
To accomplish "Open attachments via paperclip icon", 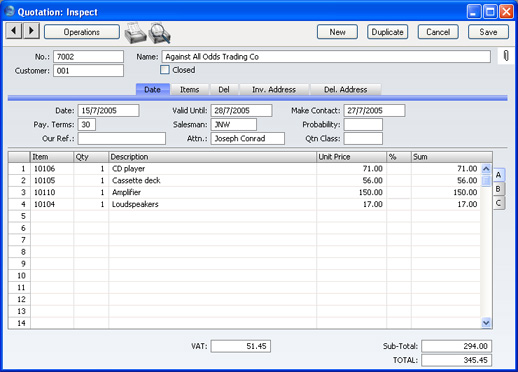I will click(506, 56).
